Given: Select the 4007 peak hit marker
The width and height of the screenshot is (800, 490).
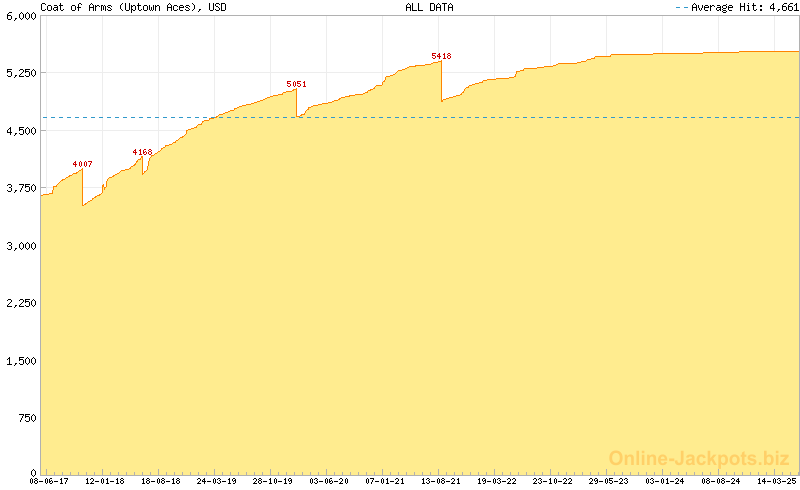Looking at the screenshot, I should tap(82, 163).
